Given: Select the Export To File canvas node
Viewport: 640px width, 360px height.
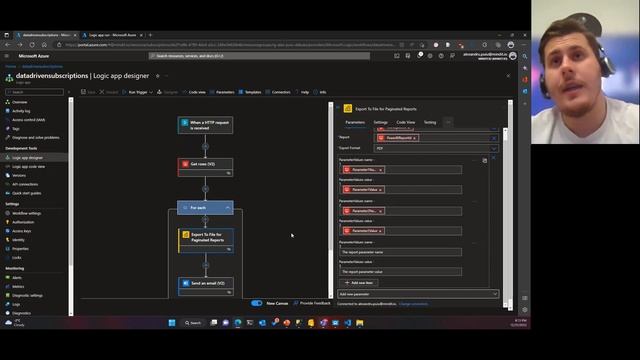Looking at the screenshot, I should click(206, 240).
